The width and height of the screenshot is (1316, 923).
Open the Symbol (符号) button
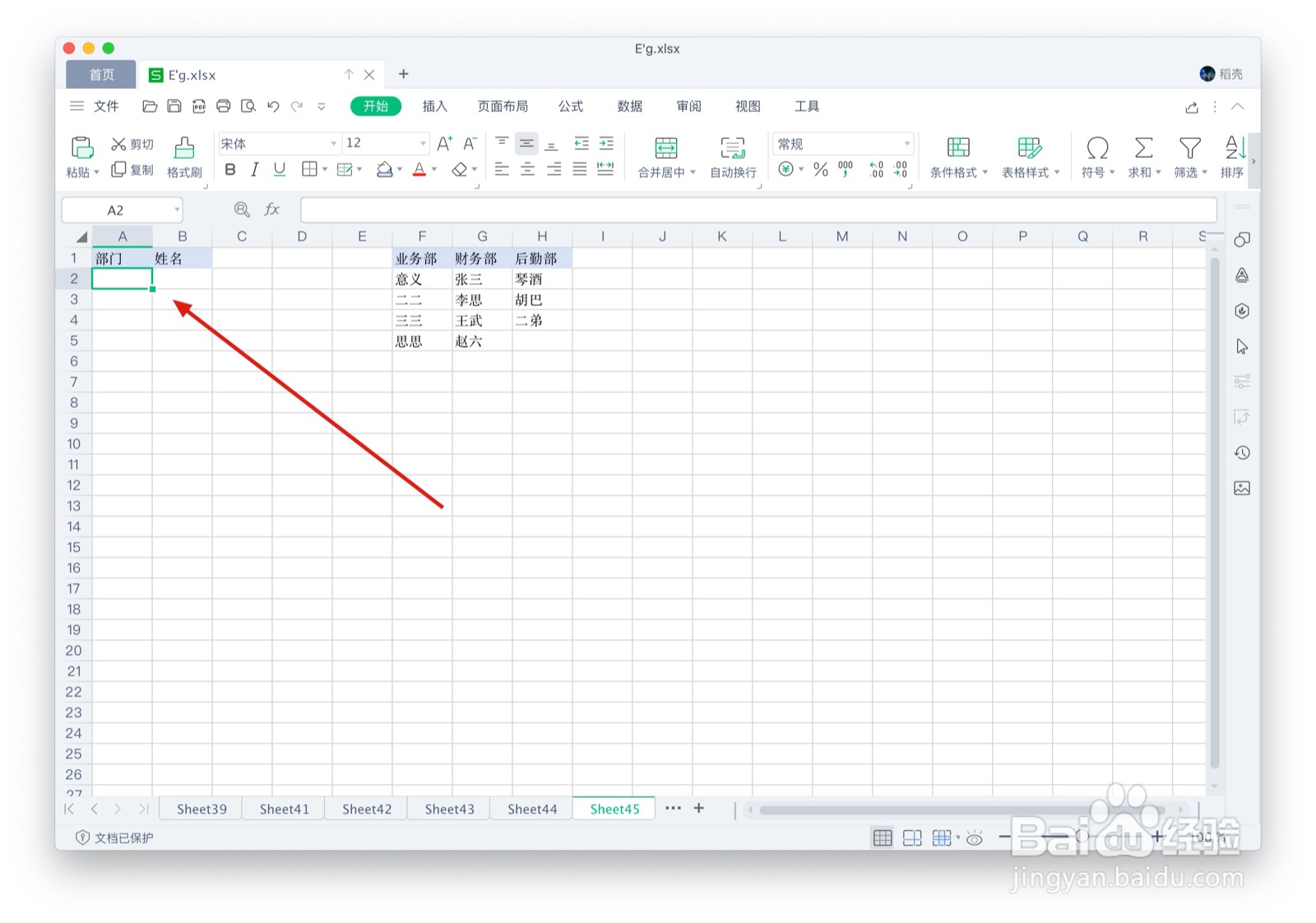pyautogui.click(x=1097, y=157)
